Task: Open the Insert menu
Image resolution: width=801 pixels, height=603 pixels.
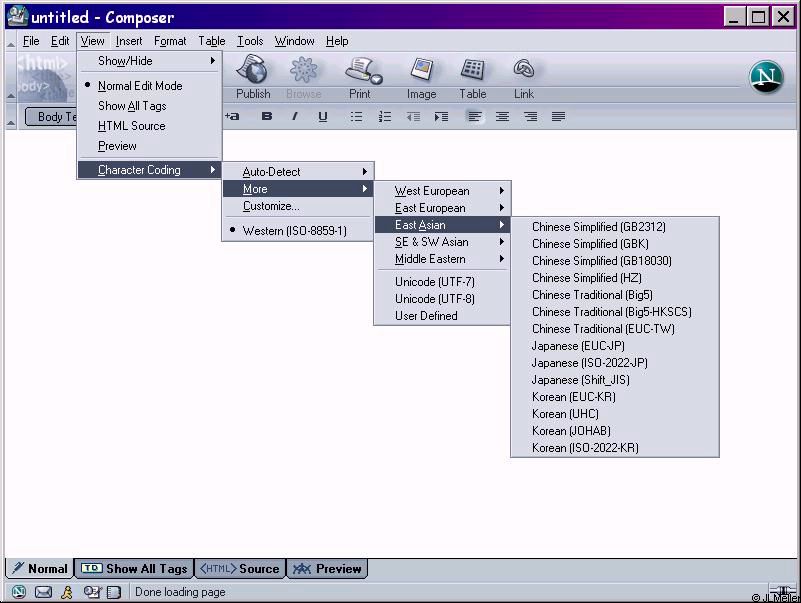Action: pos(129,41)
